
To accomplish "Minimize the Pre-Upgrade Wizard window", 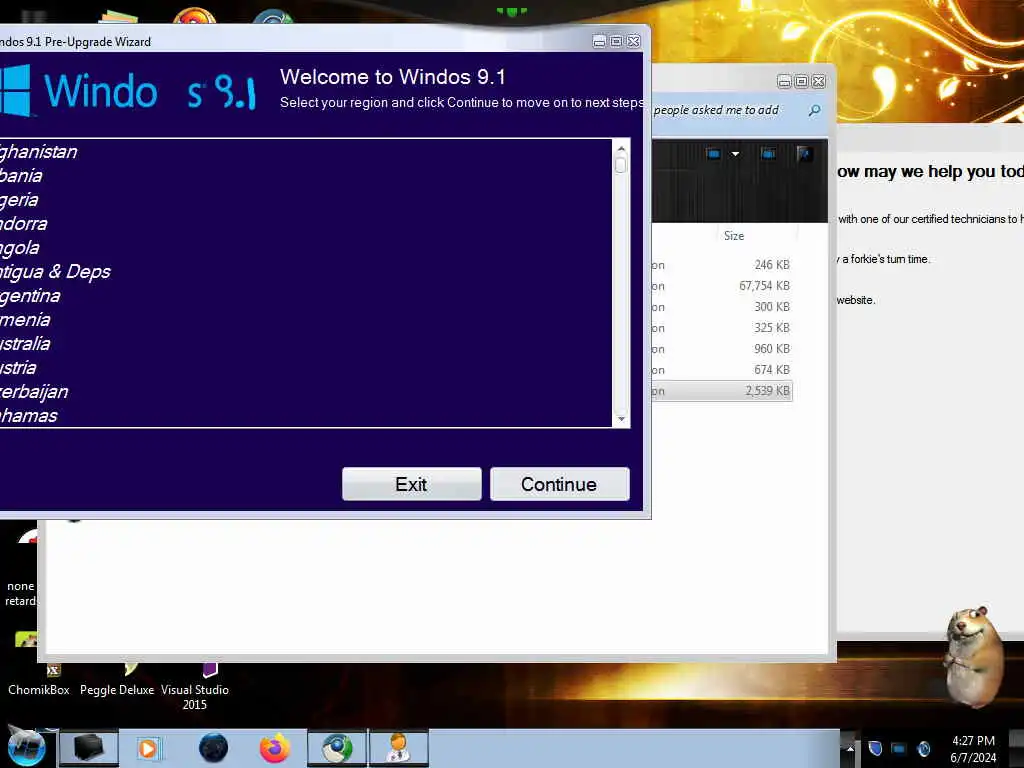I will 599,41.
